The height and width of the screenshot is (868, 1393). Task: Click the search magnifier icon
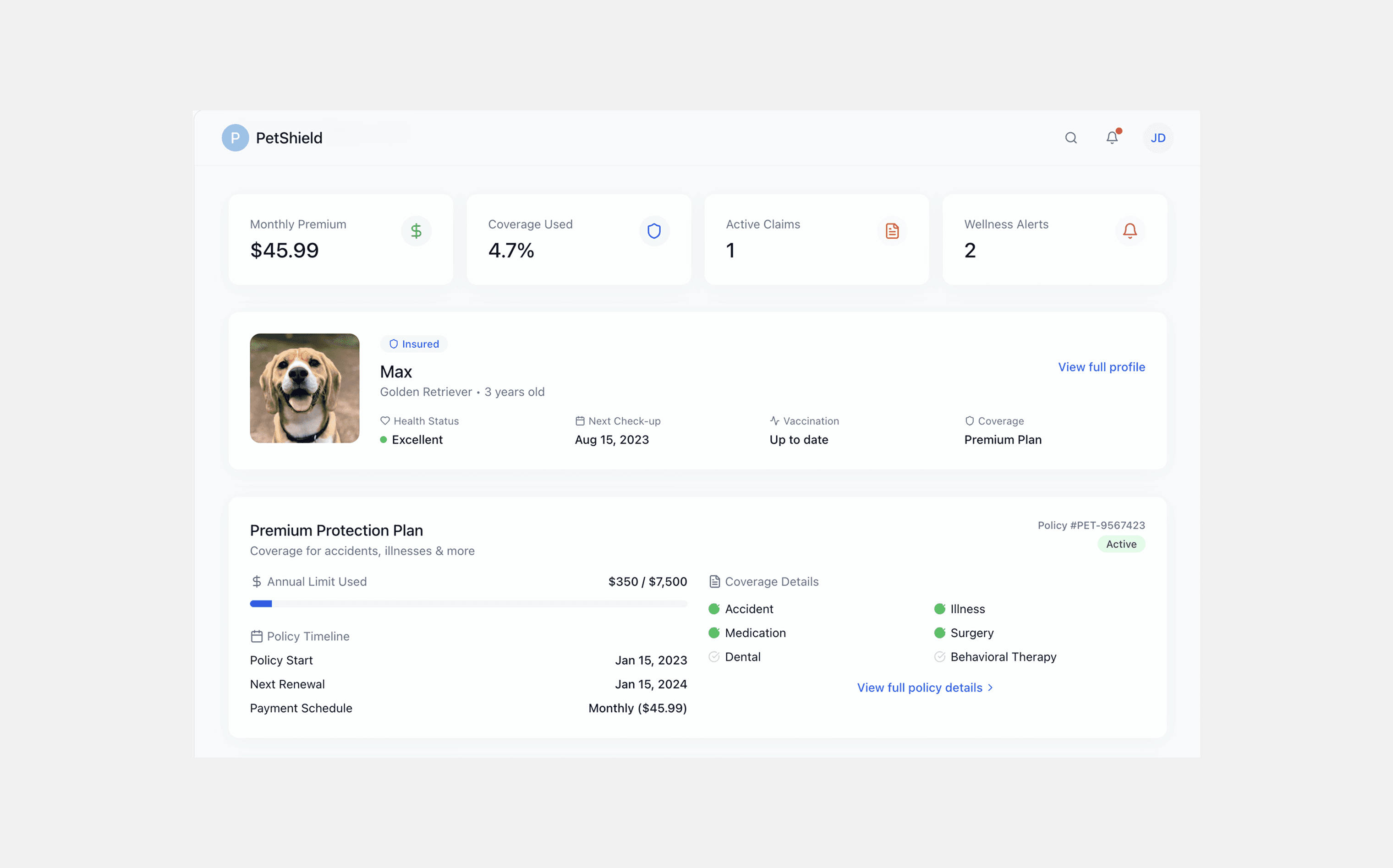coord(1070,138)
